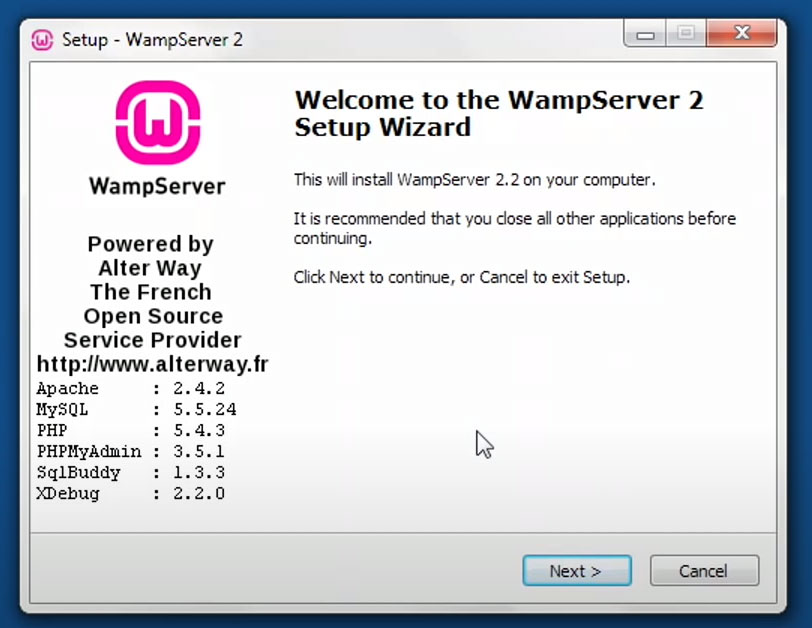Cancel the WampServer setup
The width and height of the screenshot is (812, 628).
coord(704,571)
